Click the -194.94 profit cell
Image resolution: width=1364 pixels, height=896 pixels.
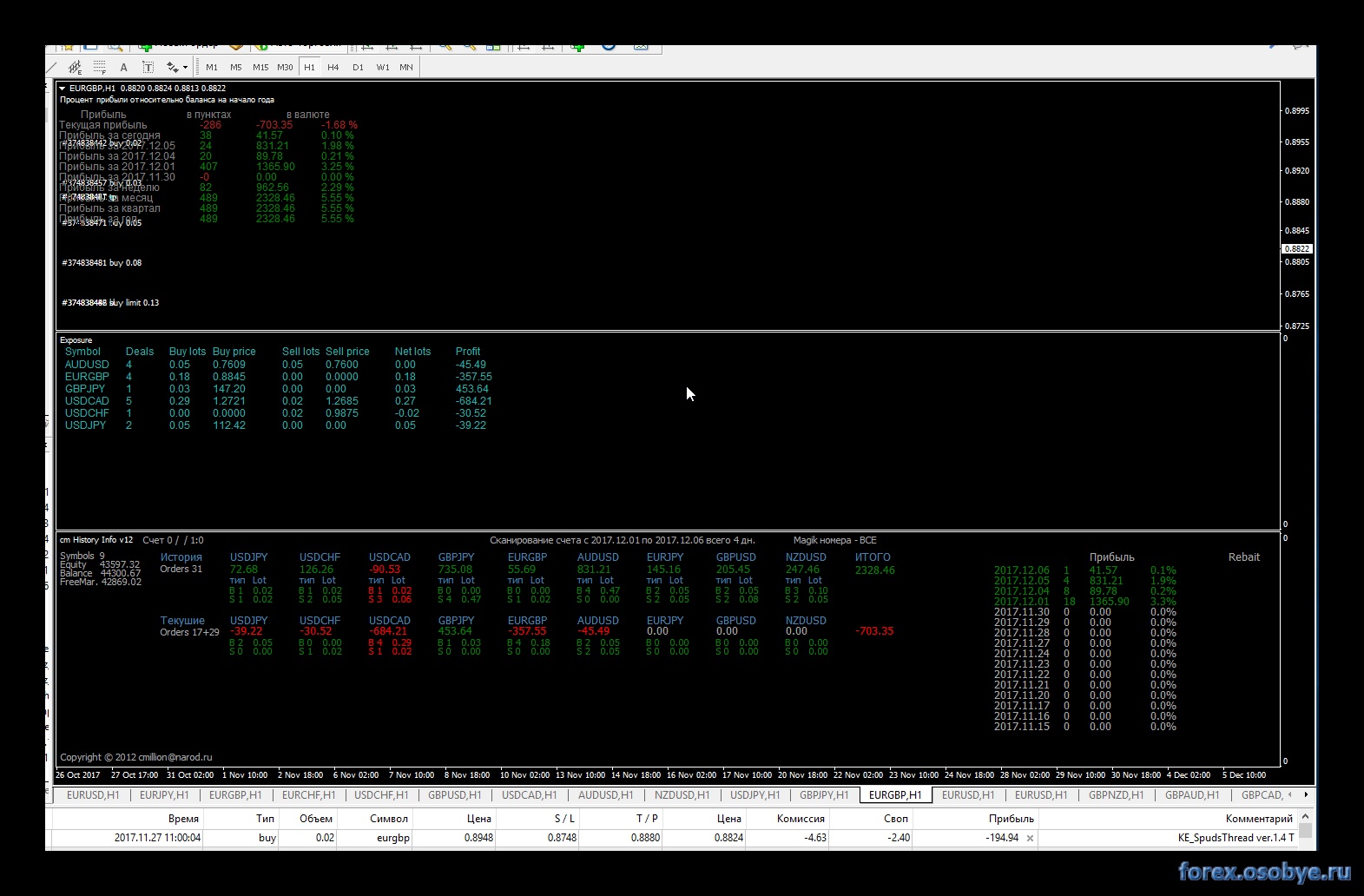pos(1002,838)
